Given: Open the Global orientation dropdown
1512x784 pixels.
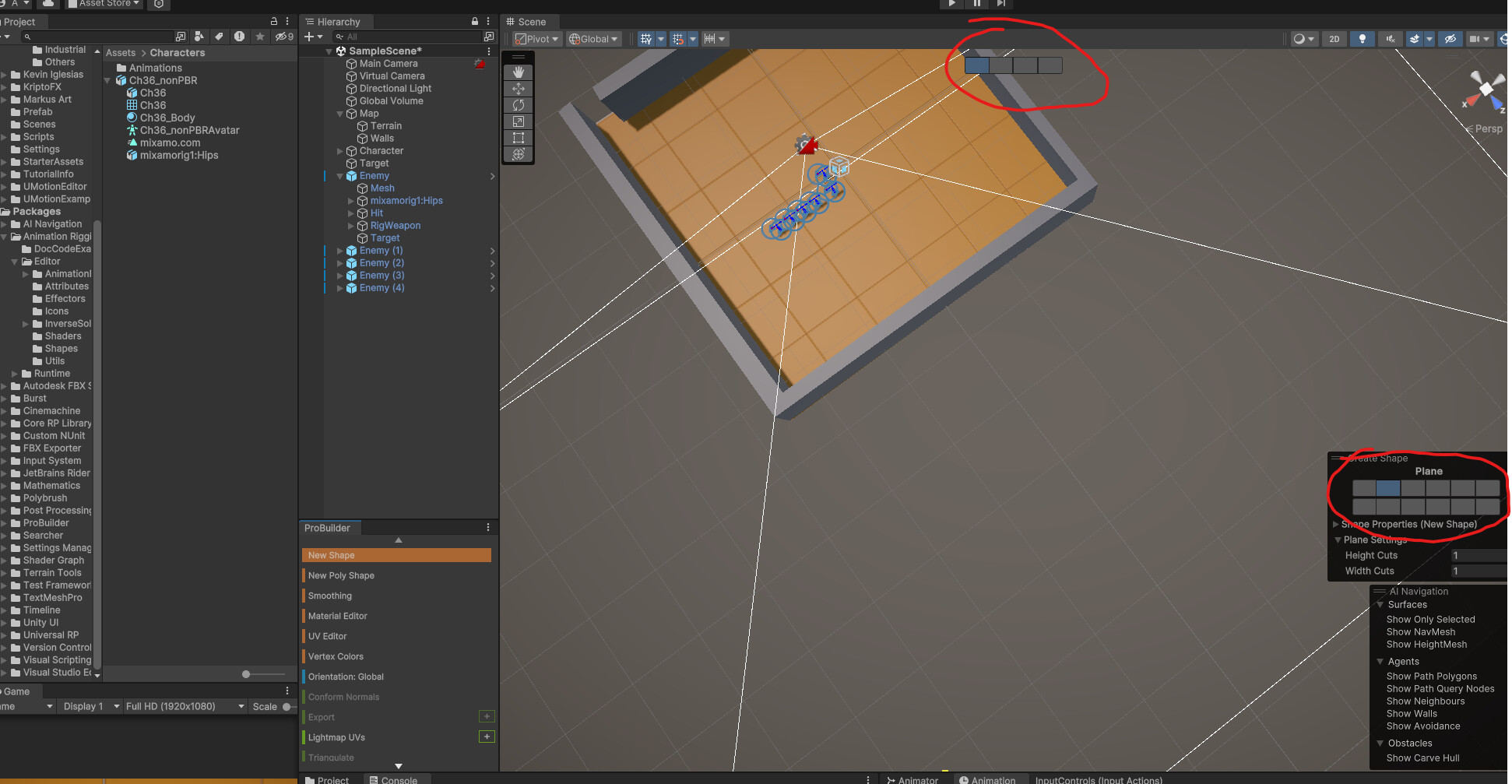Looking at the screenshot, I should pos(593,38).
